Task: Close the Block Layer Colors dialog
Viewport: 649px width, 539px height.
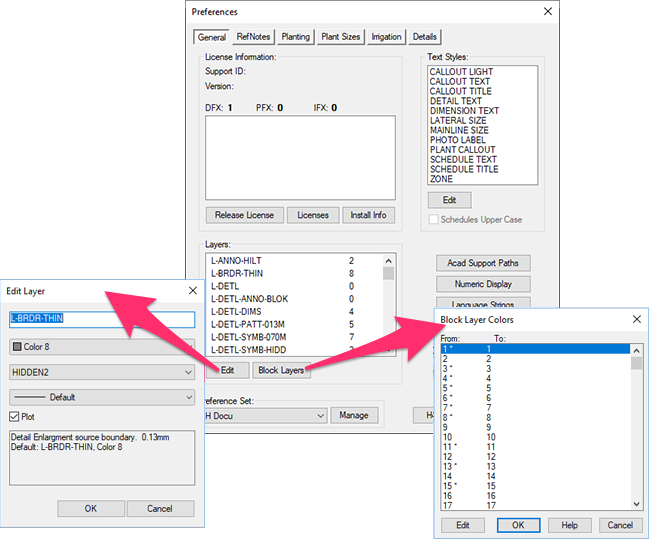Action: click(637, 319)
